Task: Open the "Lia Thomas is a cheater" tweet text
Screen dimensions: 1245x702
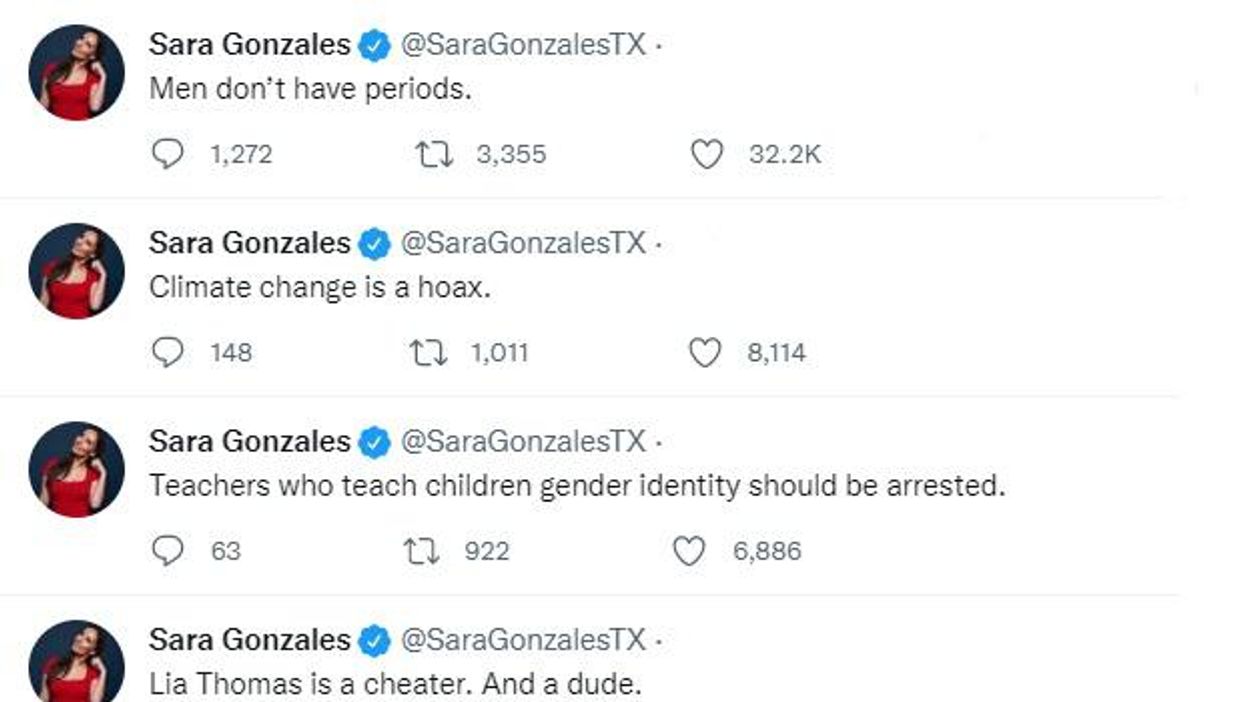Action: click(x=394, y=684)
